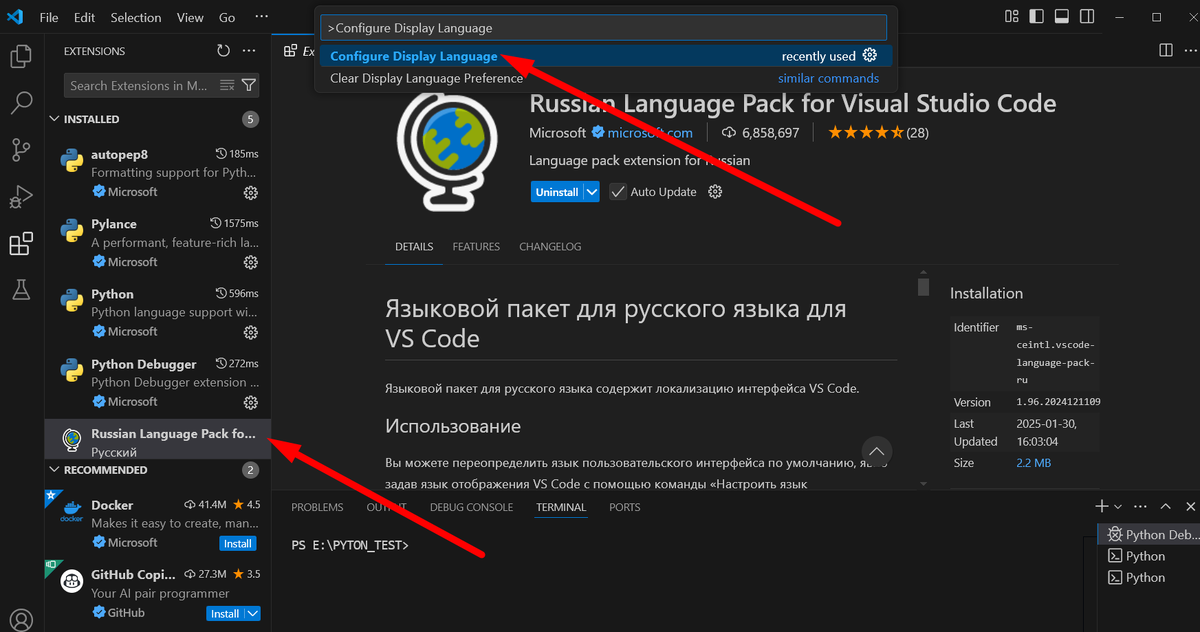
Task: Open the Uninstall button dropdown arrow
Action: pyautogui.click(x=592, y=192)
